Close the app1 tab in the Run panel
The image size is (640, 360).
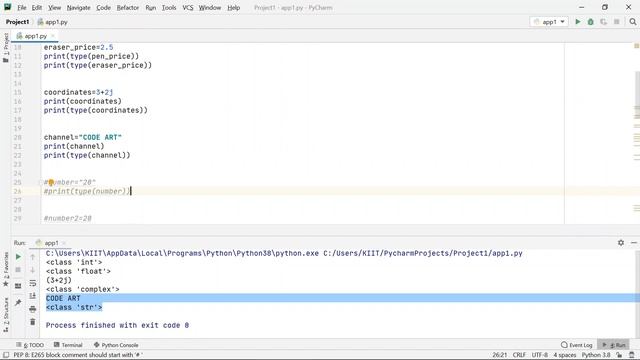click(64, 243)
